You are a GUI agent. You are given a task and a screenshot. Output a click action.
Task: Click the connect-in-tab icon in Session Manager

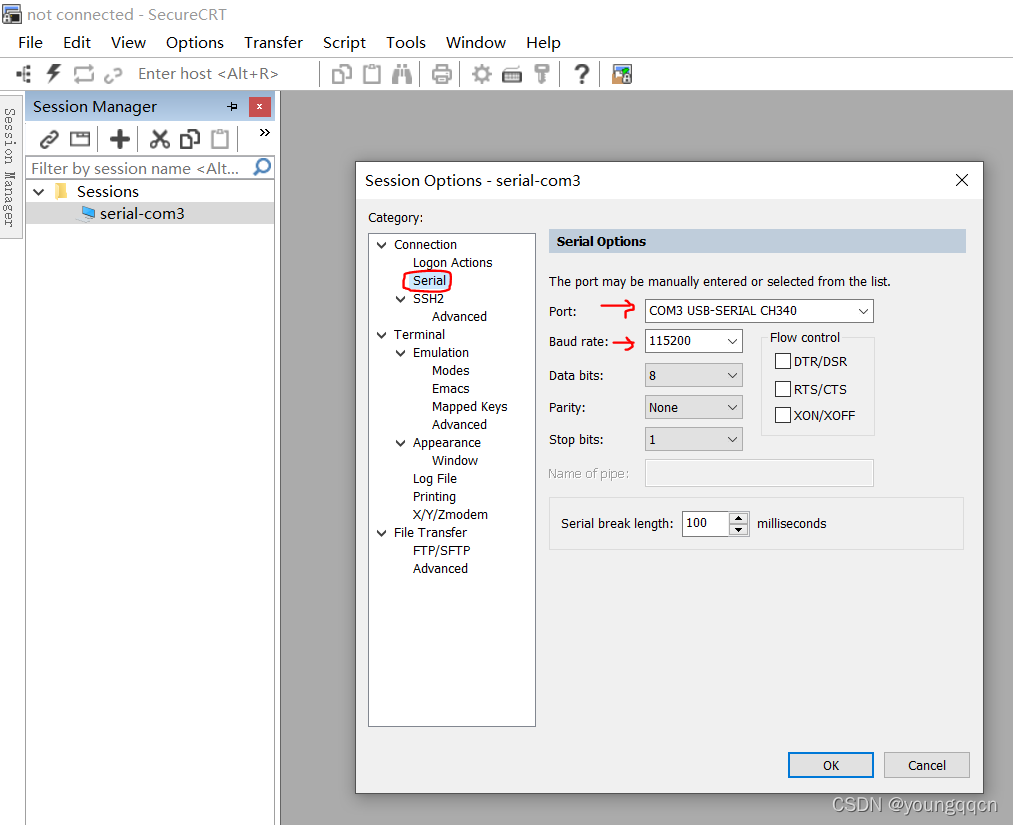pyautogui.click(x=80, y=139)
